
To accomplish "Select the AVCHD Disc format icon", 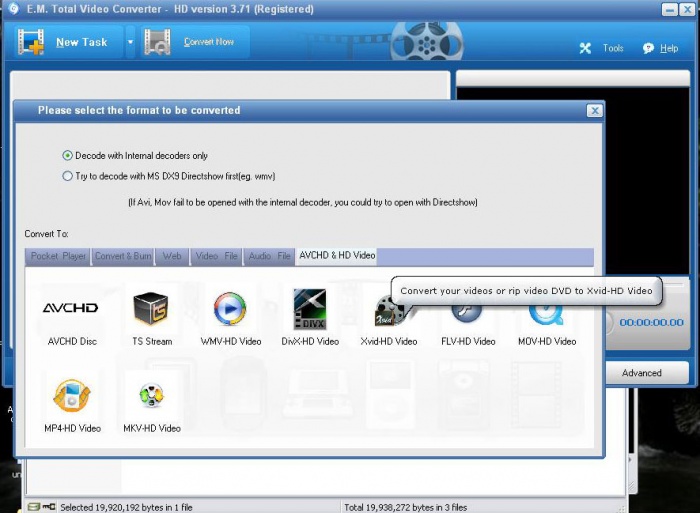I will (71, 308).
